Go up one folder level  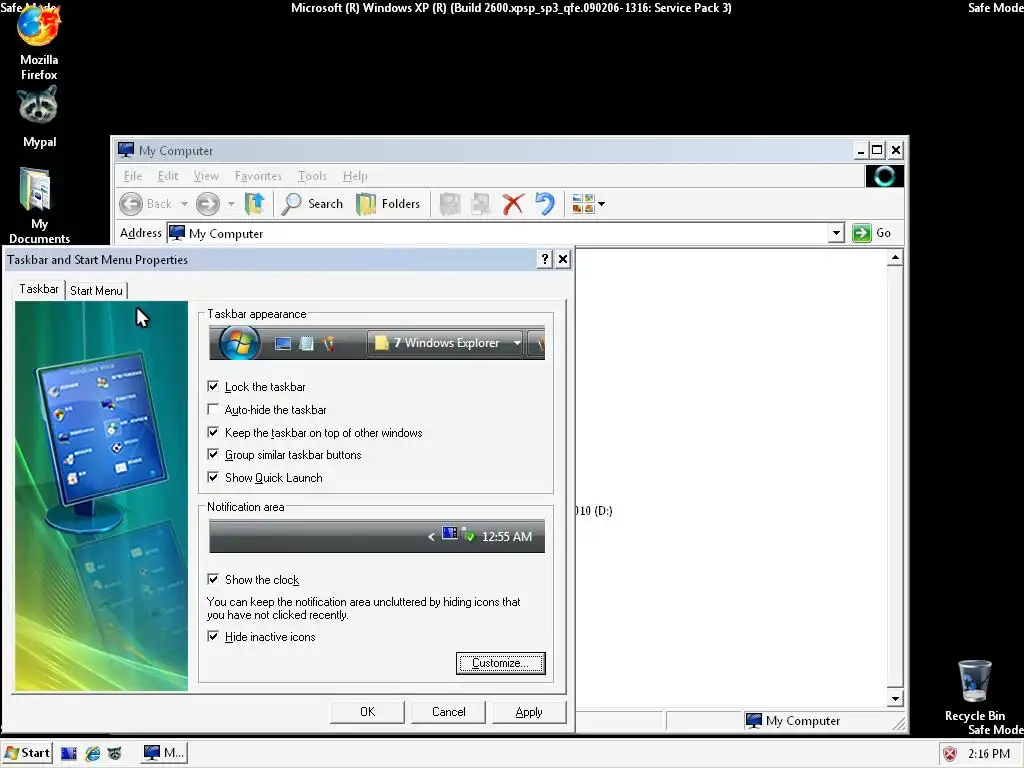tap(254, 204)
